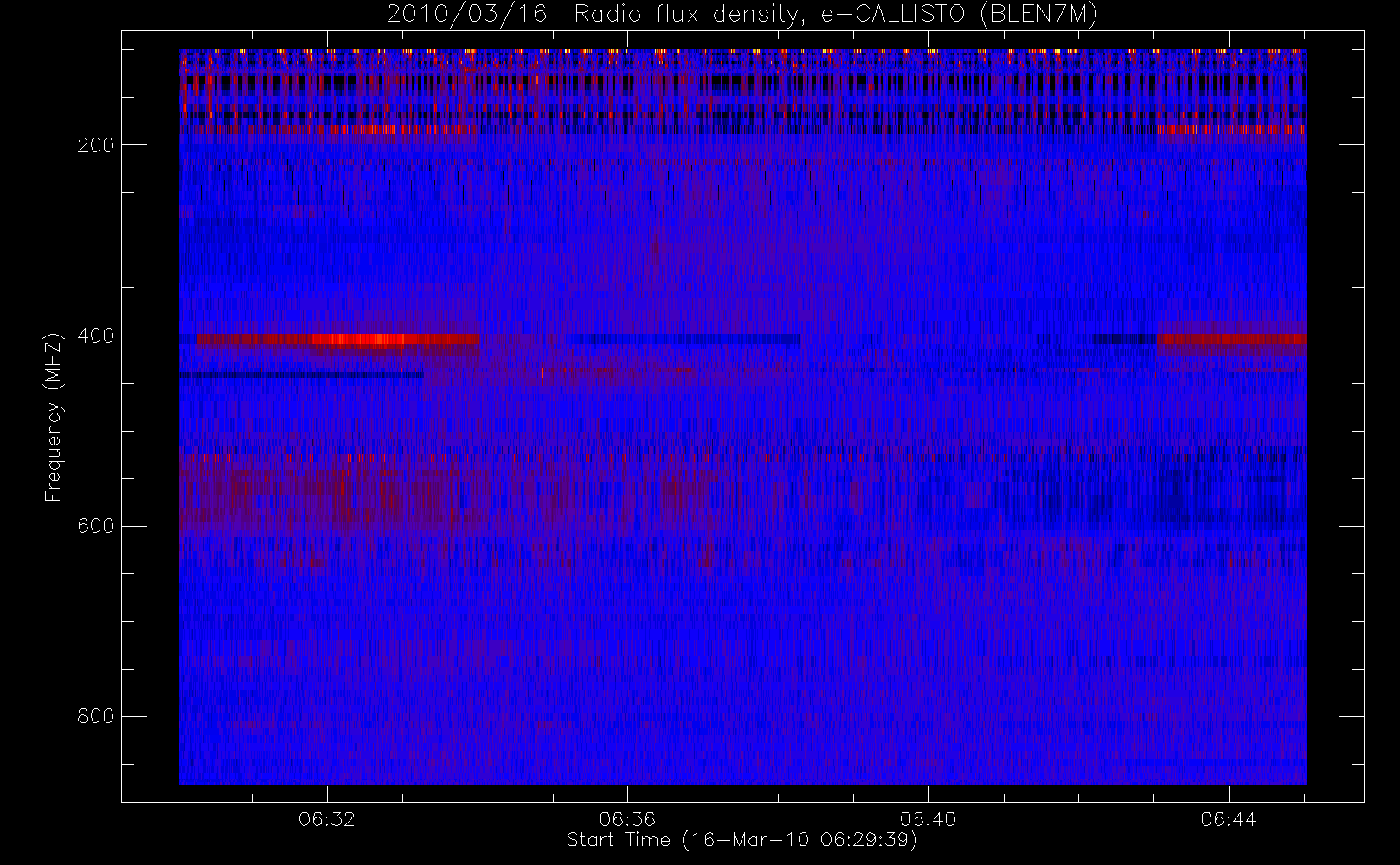Click the 06:40 time tick label
This screenshot has width=1400, height=865.
click(928, 819)
